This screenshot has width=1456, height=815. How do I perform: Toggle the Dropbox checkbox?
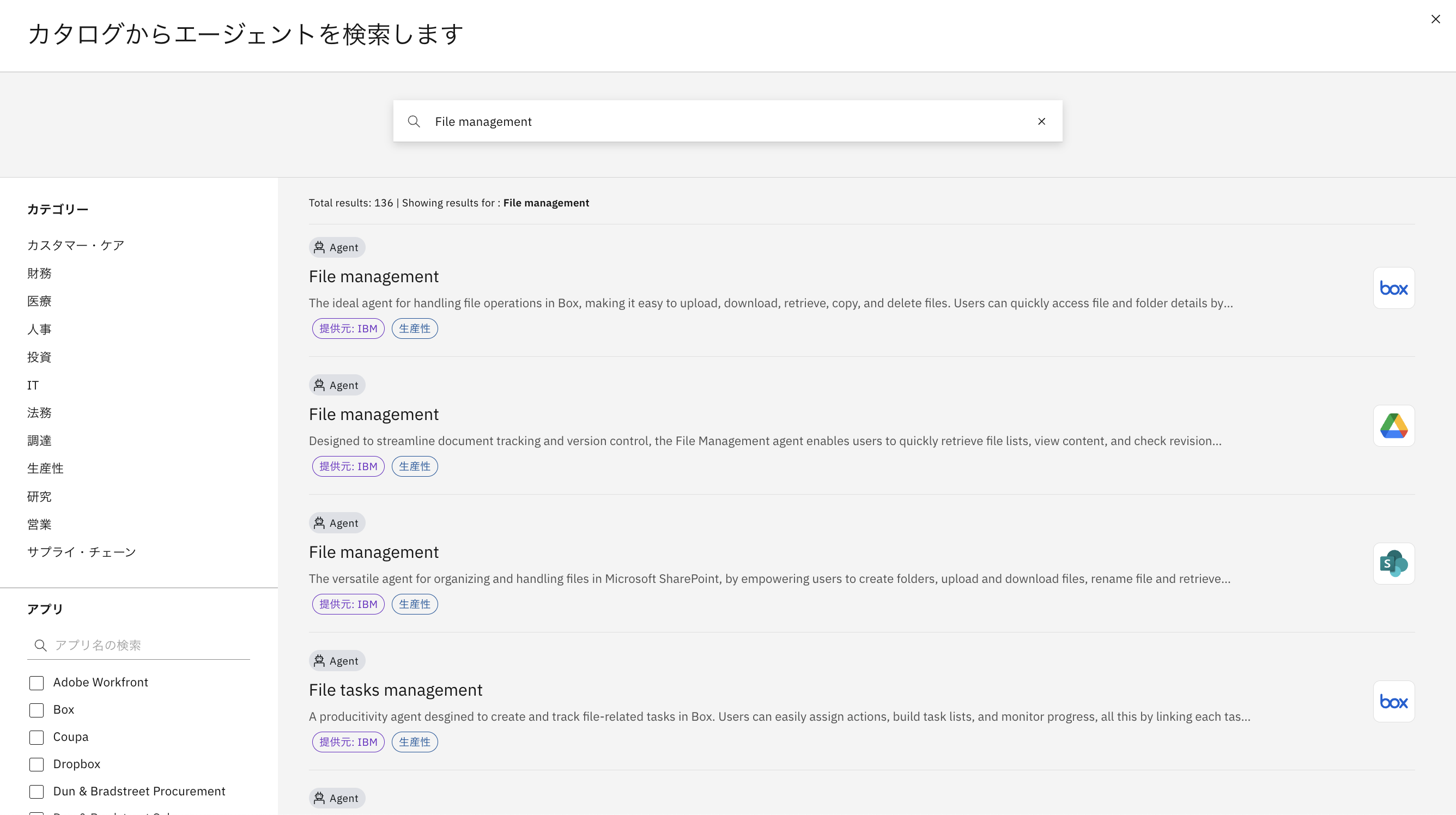tap(37, 764)
